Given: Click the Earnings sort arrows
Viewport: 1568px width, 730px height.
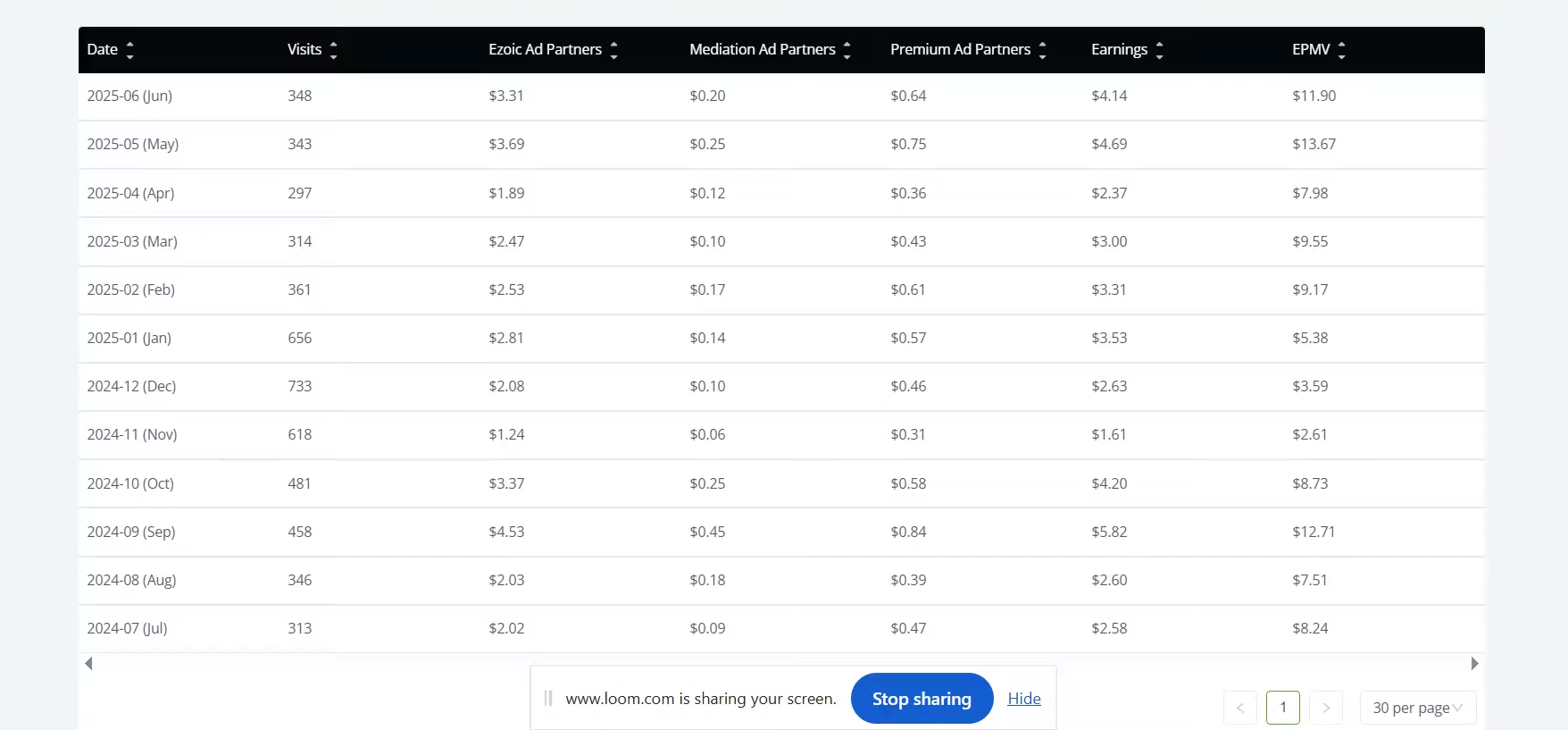Looking at the screenshot, I should (1160, 50).
